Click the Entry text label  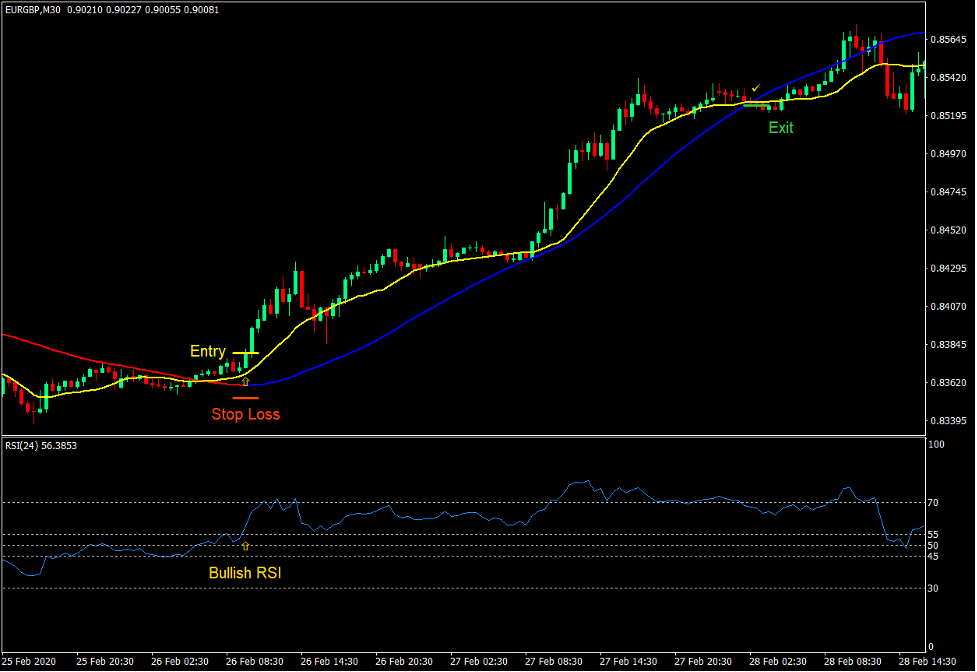(x=208, y=351)
